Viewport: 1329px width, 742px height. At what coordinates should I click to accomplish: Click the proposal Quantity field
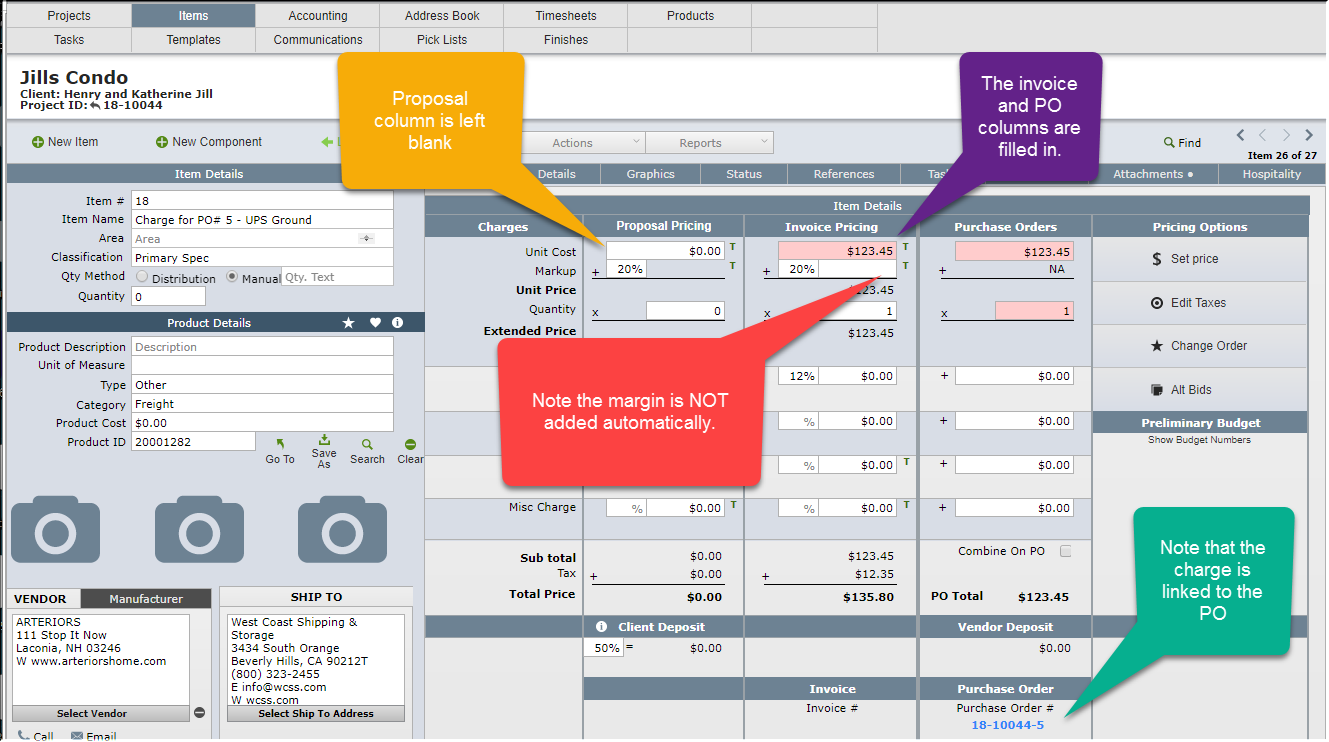tap(685, 311)
